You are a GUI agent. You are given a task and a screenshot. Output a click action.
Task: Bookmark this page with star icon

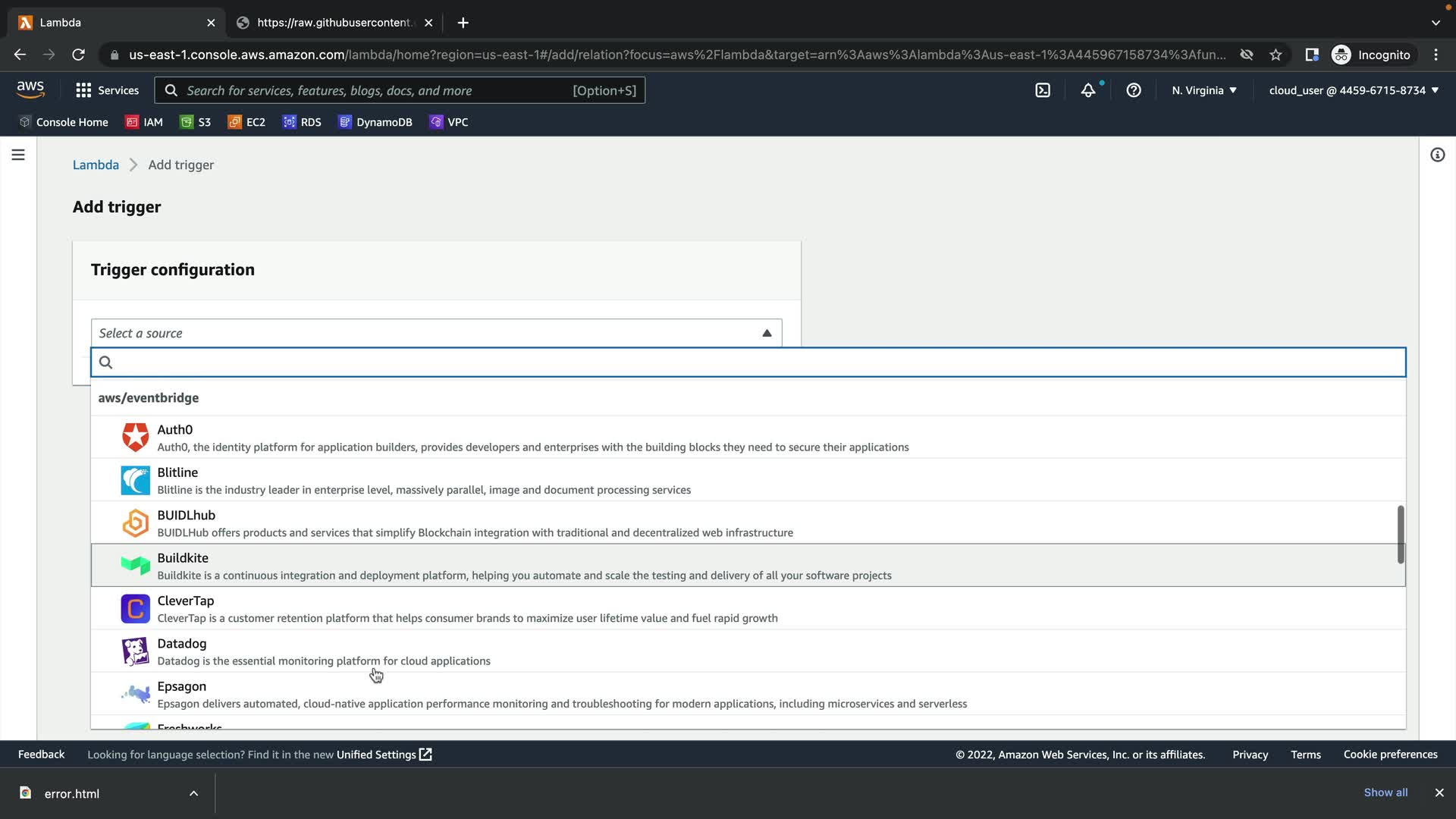coord(1276,55)
